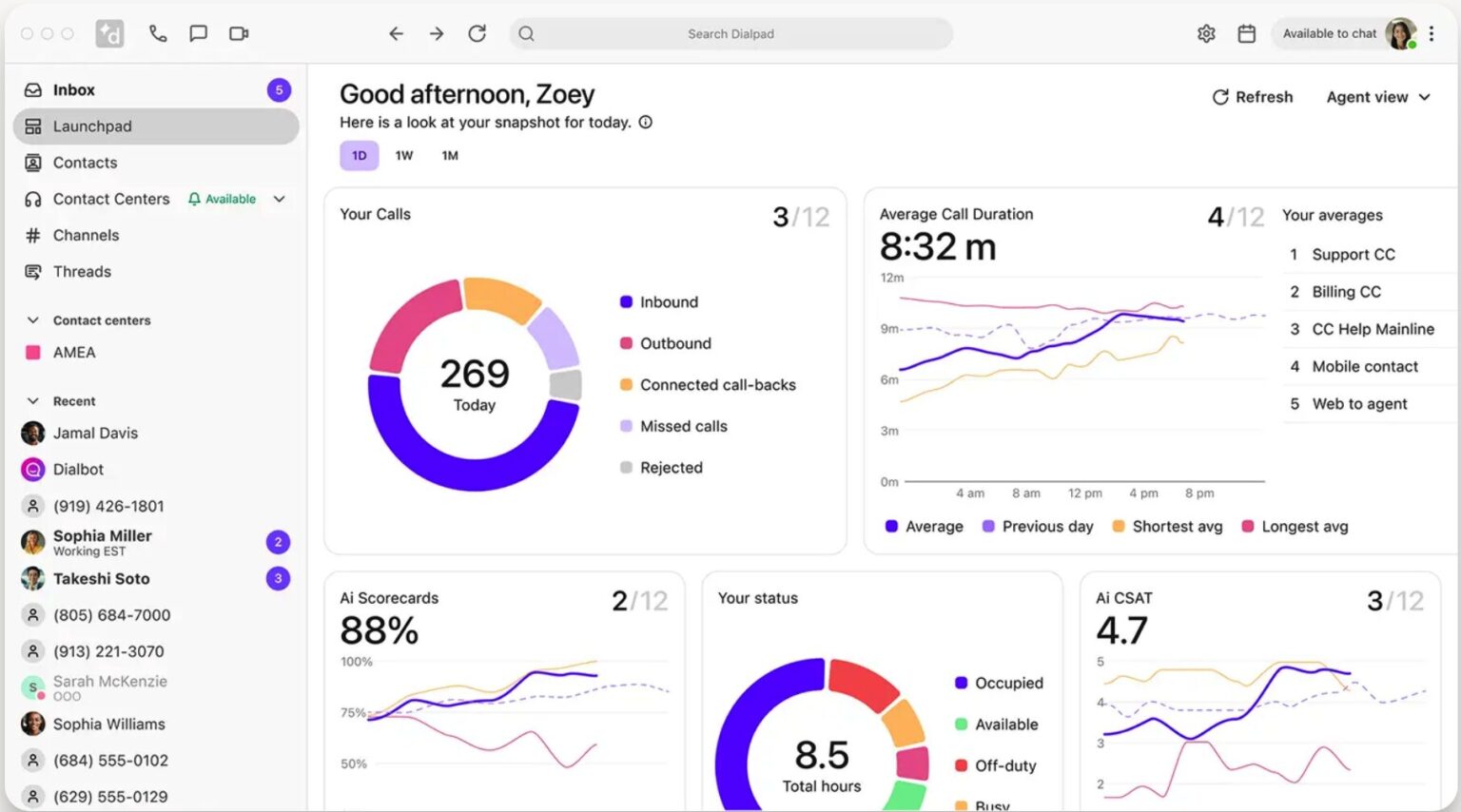Image resolution: width=1461 pixels, height=812 pixels.
Task: Expand the Agent view dropdown
Action: coord(1378,97)
